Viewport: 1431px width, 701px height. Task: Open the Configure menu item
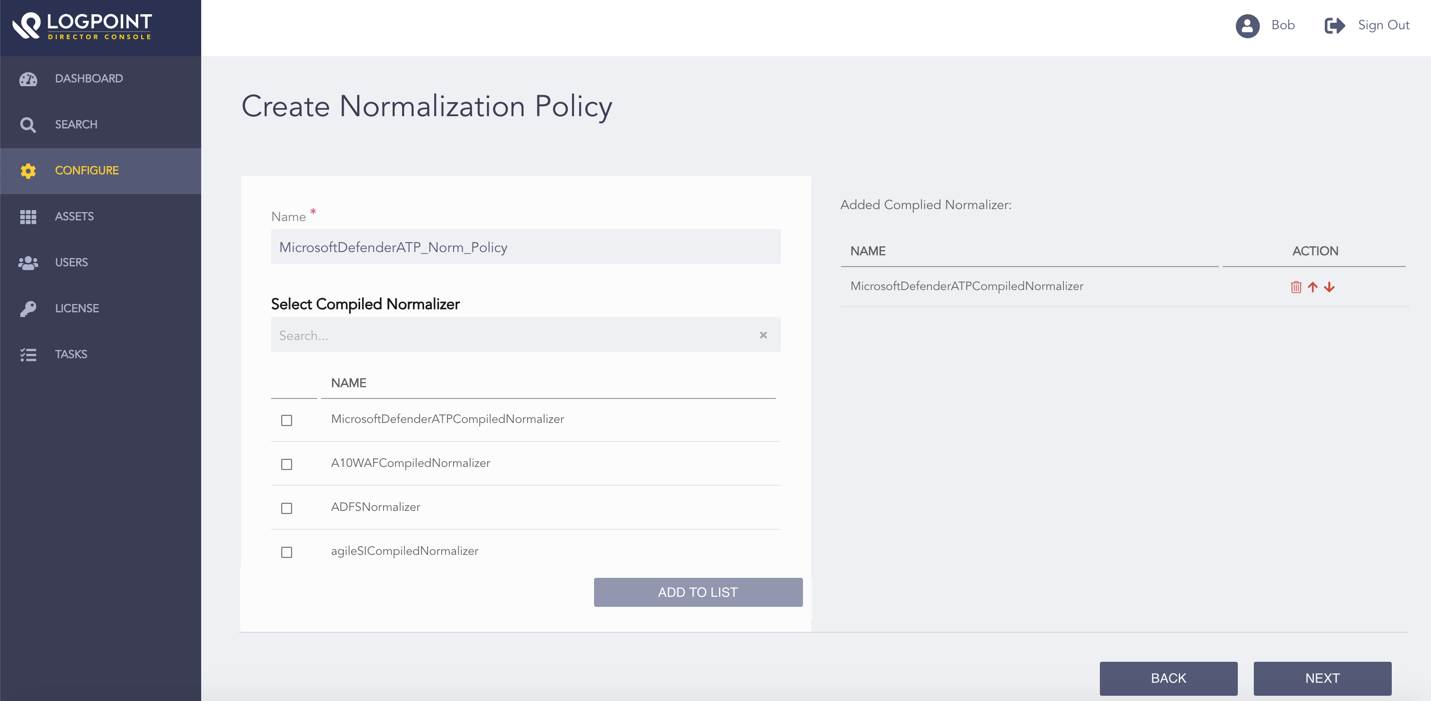(87, 171)
